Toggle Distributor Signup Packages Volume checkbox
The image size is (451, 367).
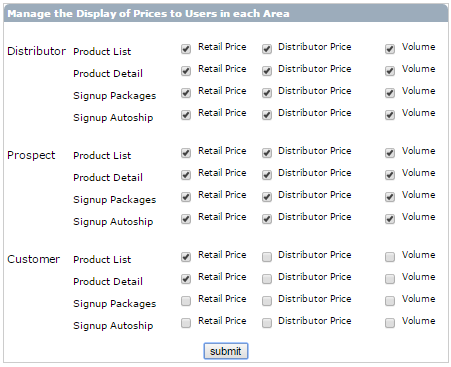[390, 93]
